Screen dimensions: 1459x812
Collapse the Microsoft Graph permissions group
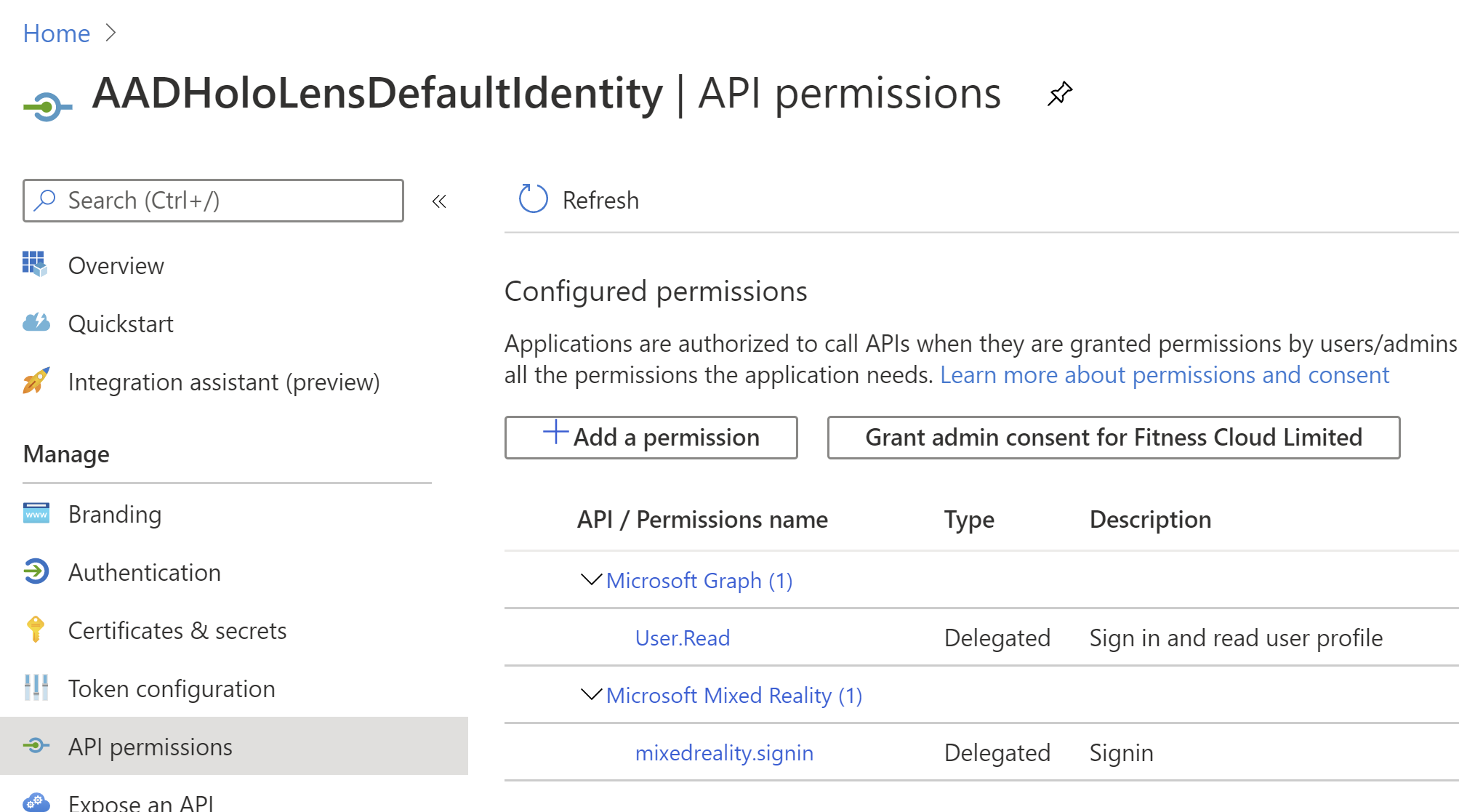pyautogui.click(x=592, y=580)
